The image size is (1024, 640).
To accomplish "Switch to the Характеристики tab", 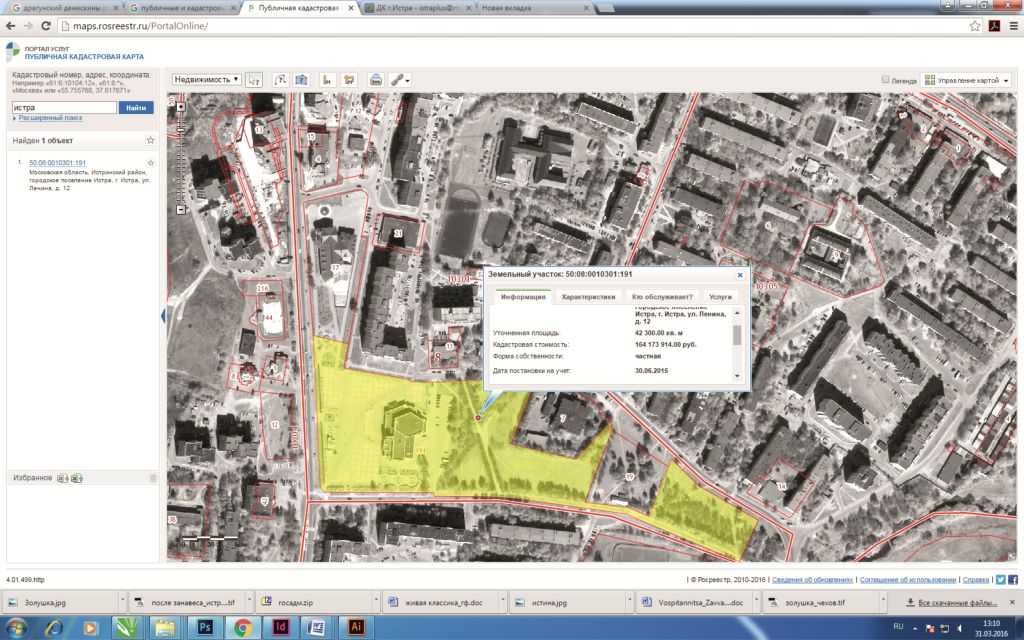I will click(x=588, y=296).
